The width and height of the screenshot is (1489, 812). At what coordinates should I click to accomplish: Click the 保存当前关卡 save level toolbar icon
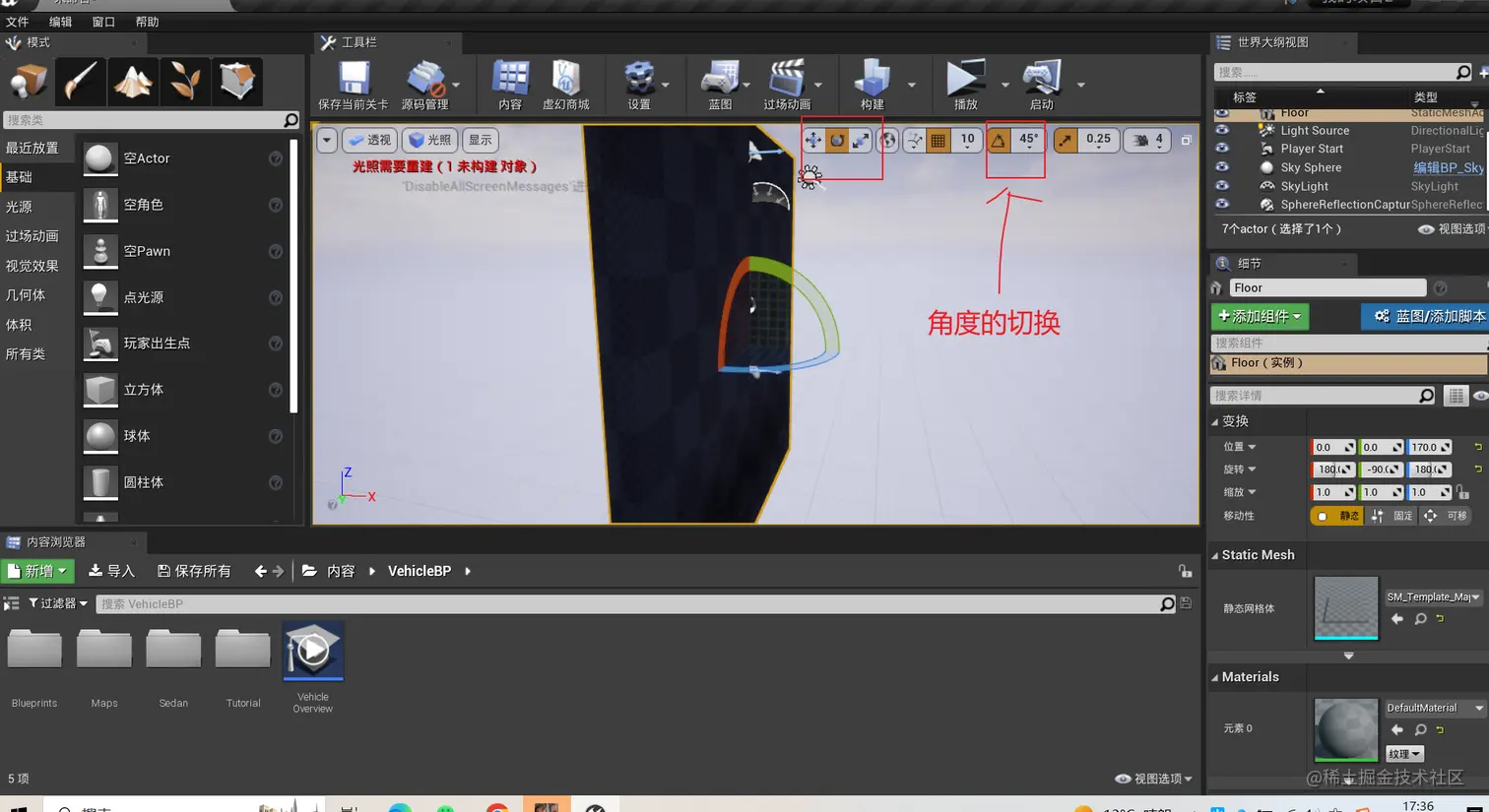coord(353,85)
